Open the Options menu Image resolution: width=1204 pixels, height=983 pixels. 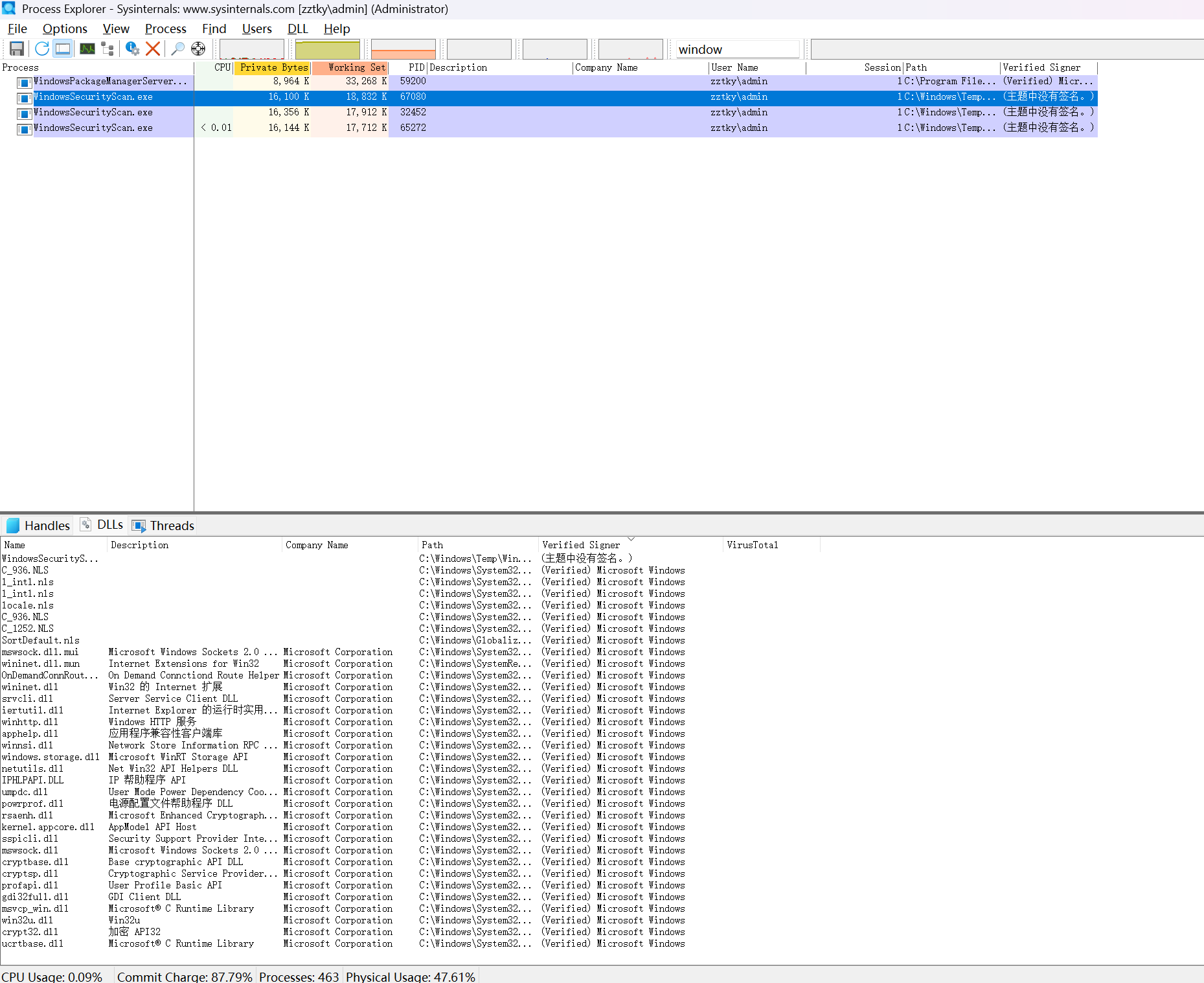pos(65,29)
